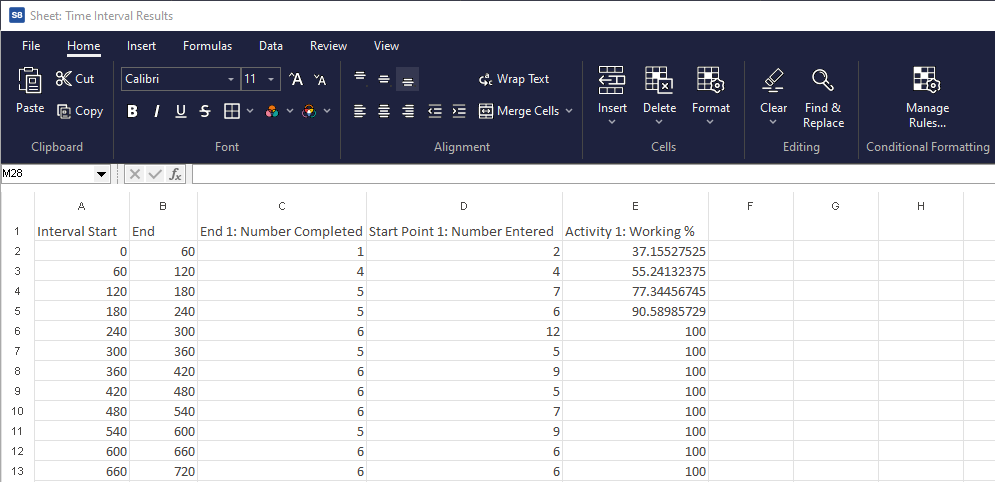Click the Insert cells icon

point(612,80)
